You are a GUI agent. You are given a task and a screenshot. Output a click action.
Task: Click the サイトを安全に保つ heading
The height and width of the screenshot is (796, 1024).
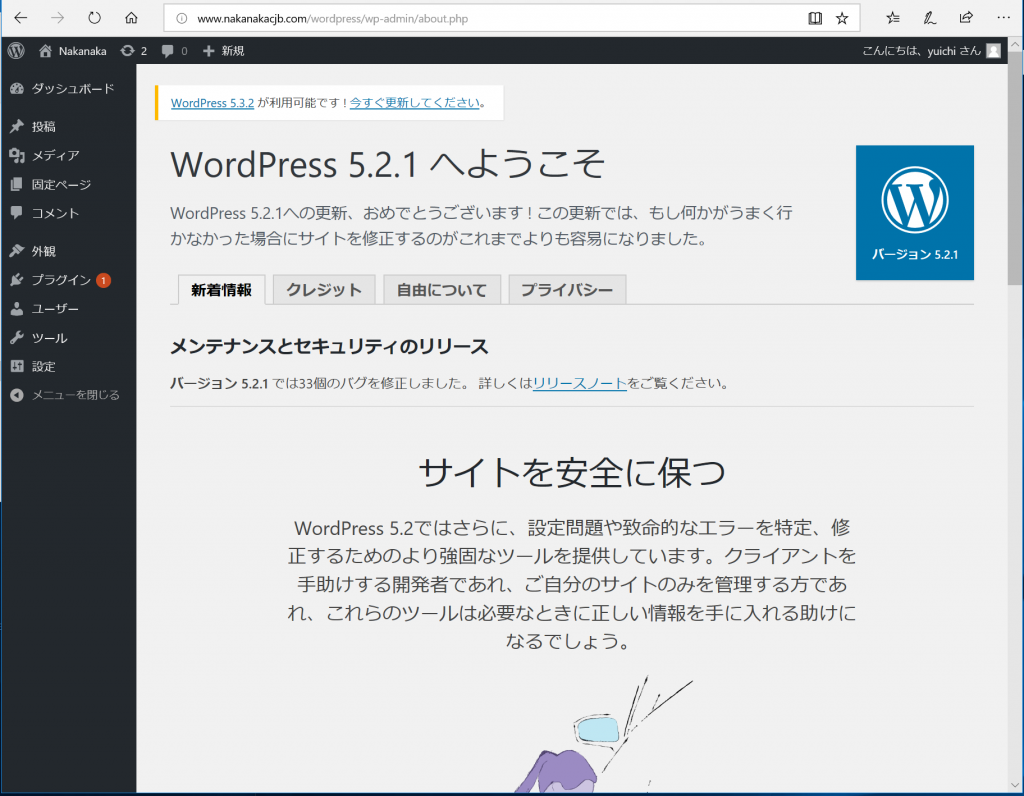571,472
